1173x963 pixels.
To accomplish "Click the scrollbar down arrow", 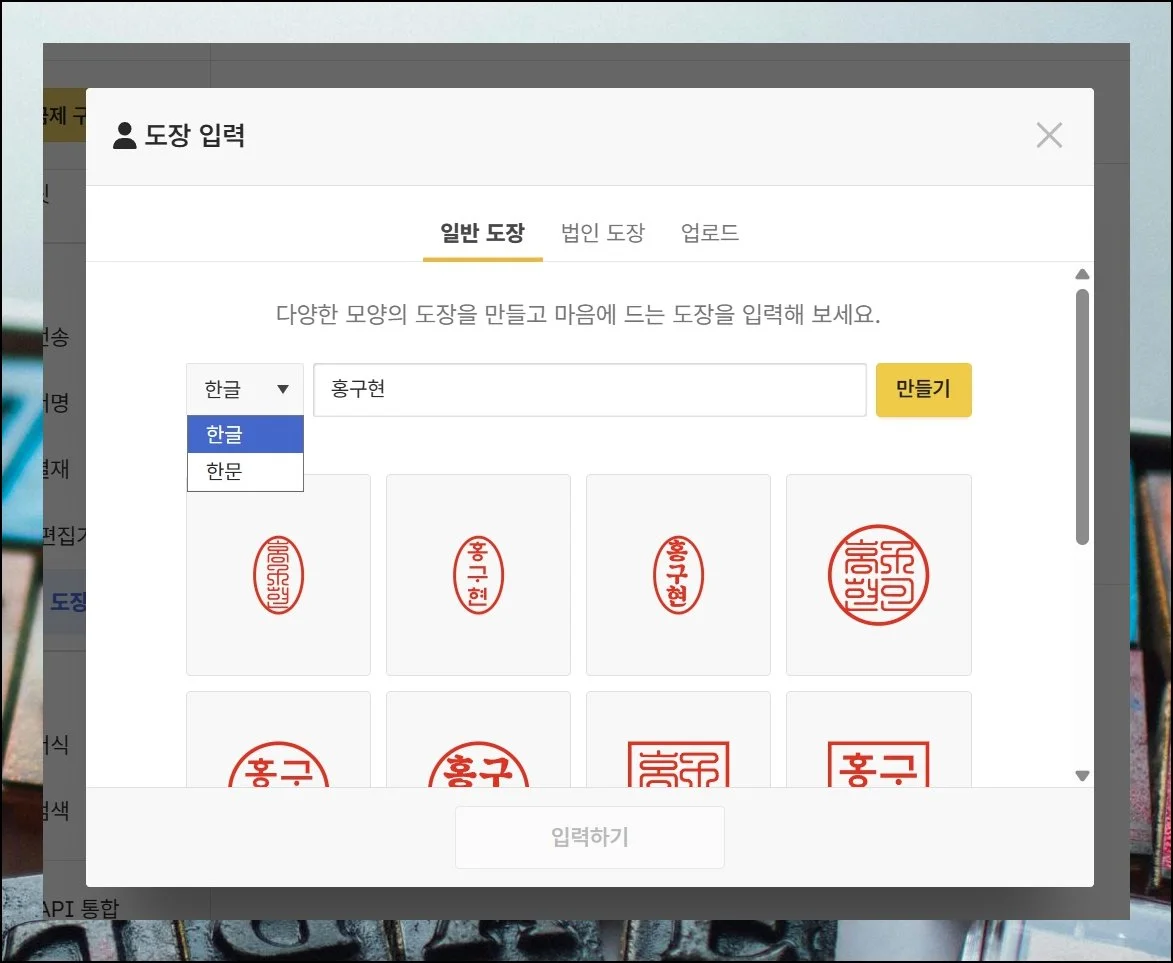I will click(x=1081, y=775).
